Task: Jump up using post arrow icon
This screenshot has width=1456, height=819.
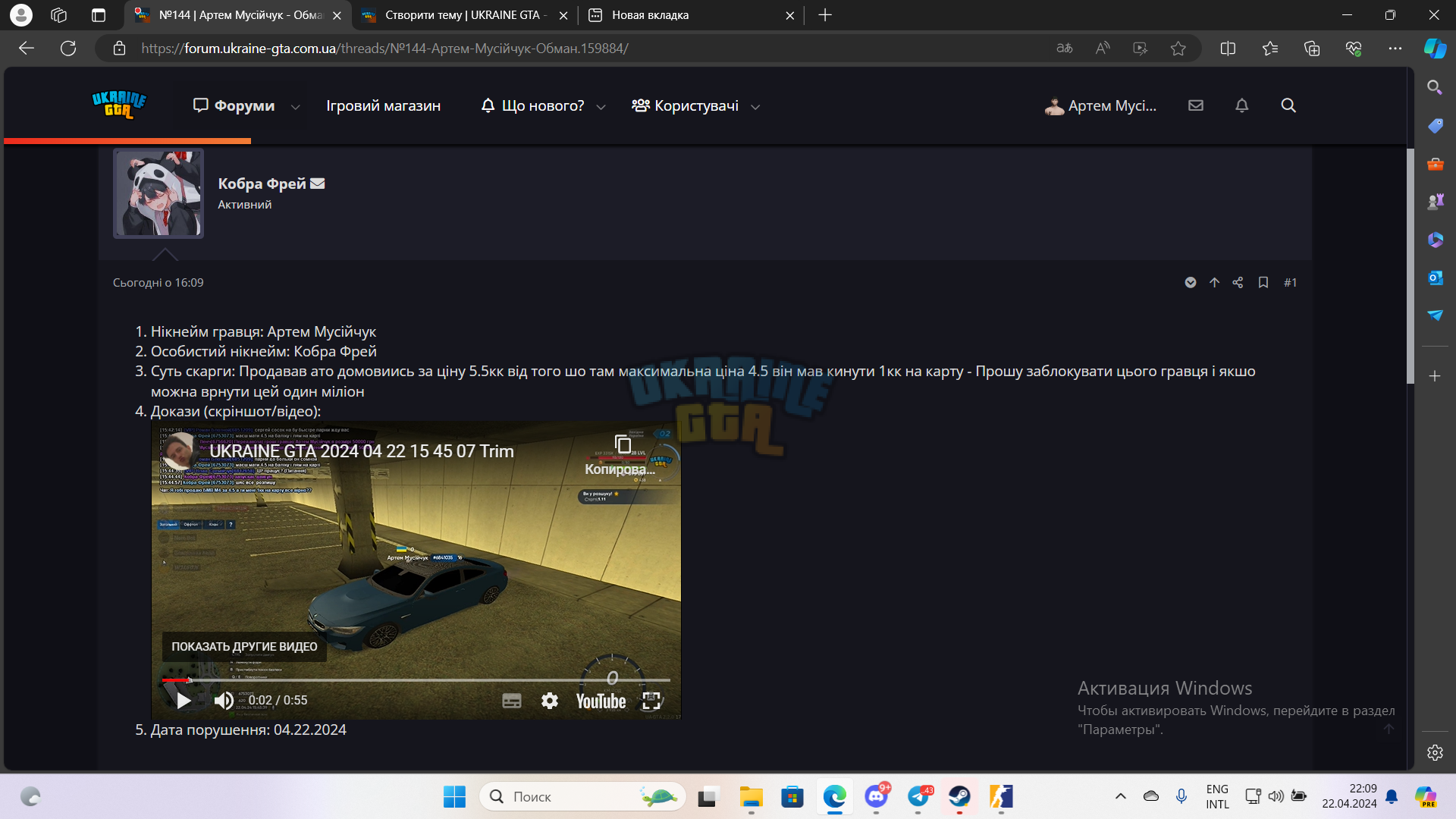Action: click(1214, 282)
